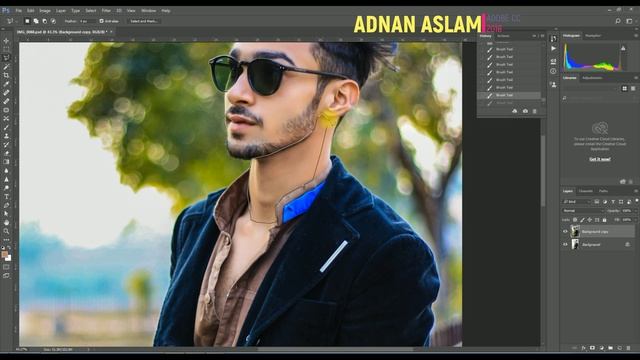Screen dimensions: 640x360
Task: Create a new layer
Action: [x=619, y=348]
